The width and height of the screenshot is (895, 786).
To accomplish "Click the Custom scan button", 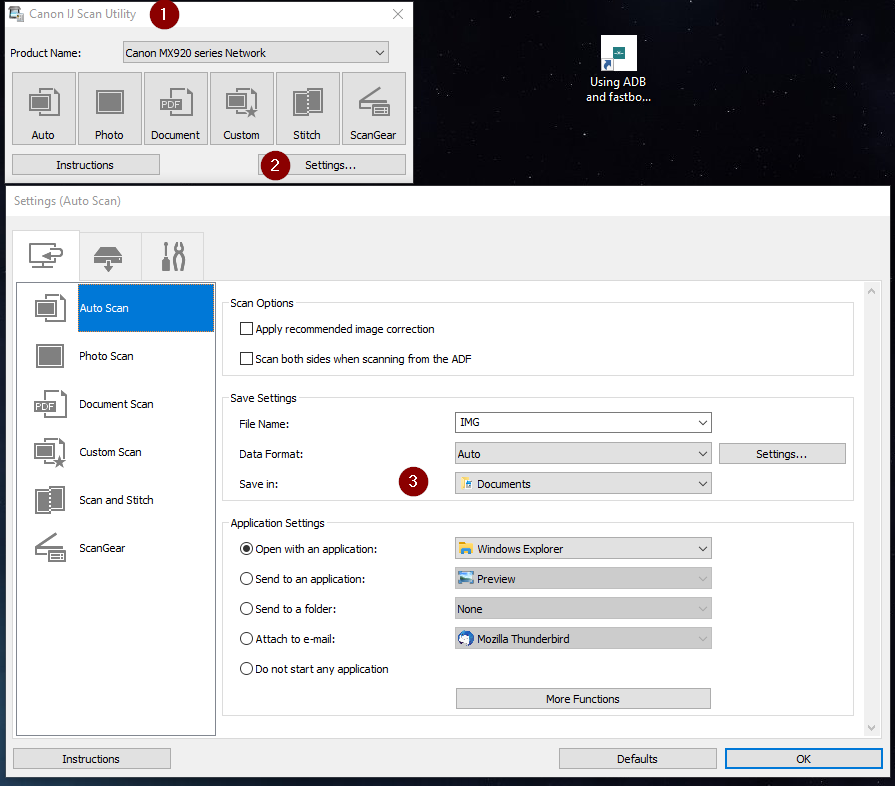I will click(x=241, y=108).
